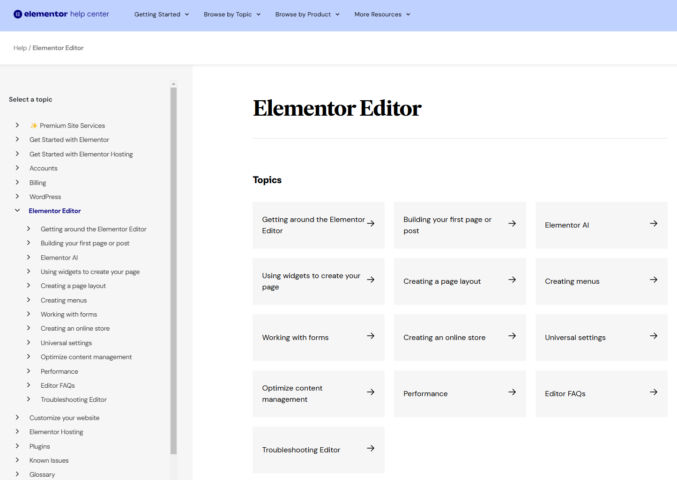Open the Getting Started dropdown menu
Viewport: 677px width, 480px height.
tap(161, 14)
